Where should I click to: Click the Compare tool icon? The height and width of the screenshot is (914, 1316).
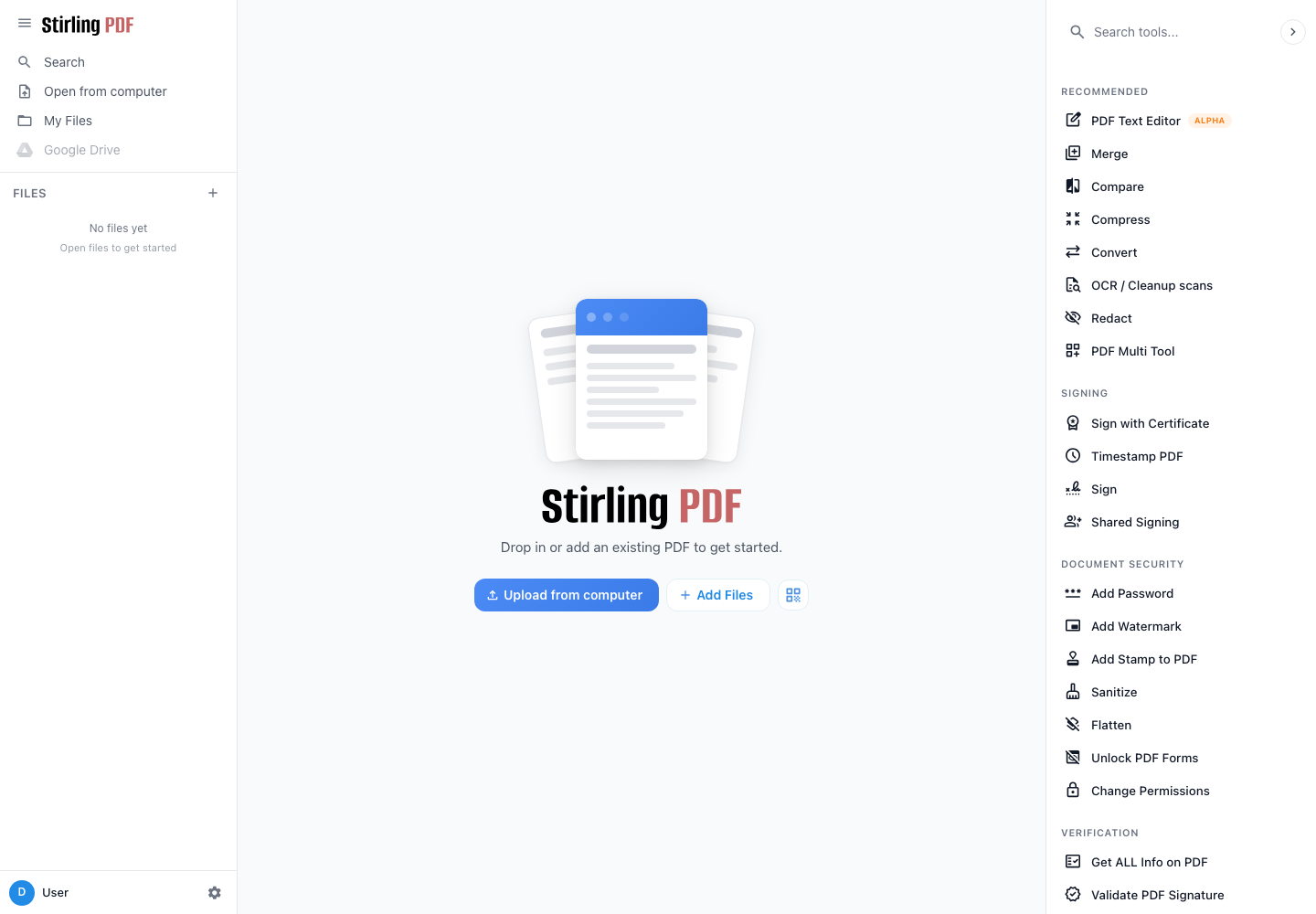[x=1073, y=186]
